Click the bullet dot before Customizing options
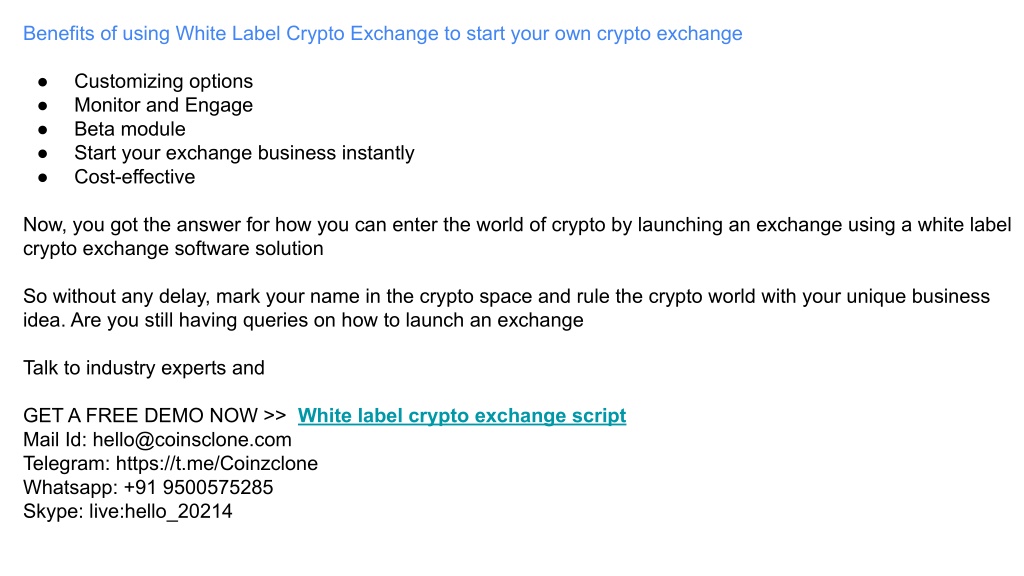Viewport: 1024px width, 576px height. pyautogui.click(x=42, y=82)
